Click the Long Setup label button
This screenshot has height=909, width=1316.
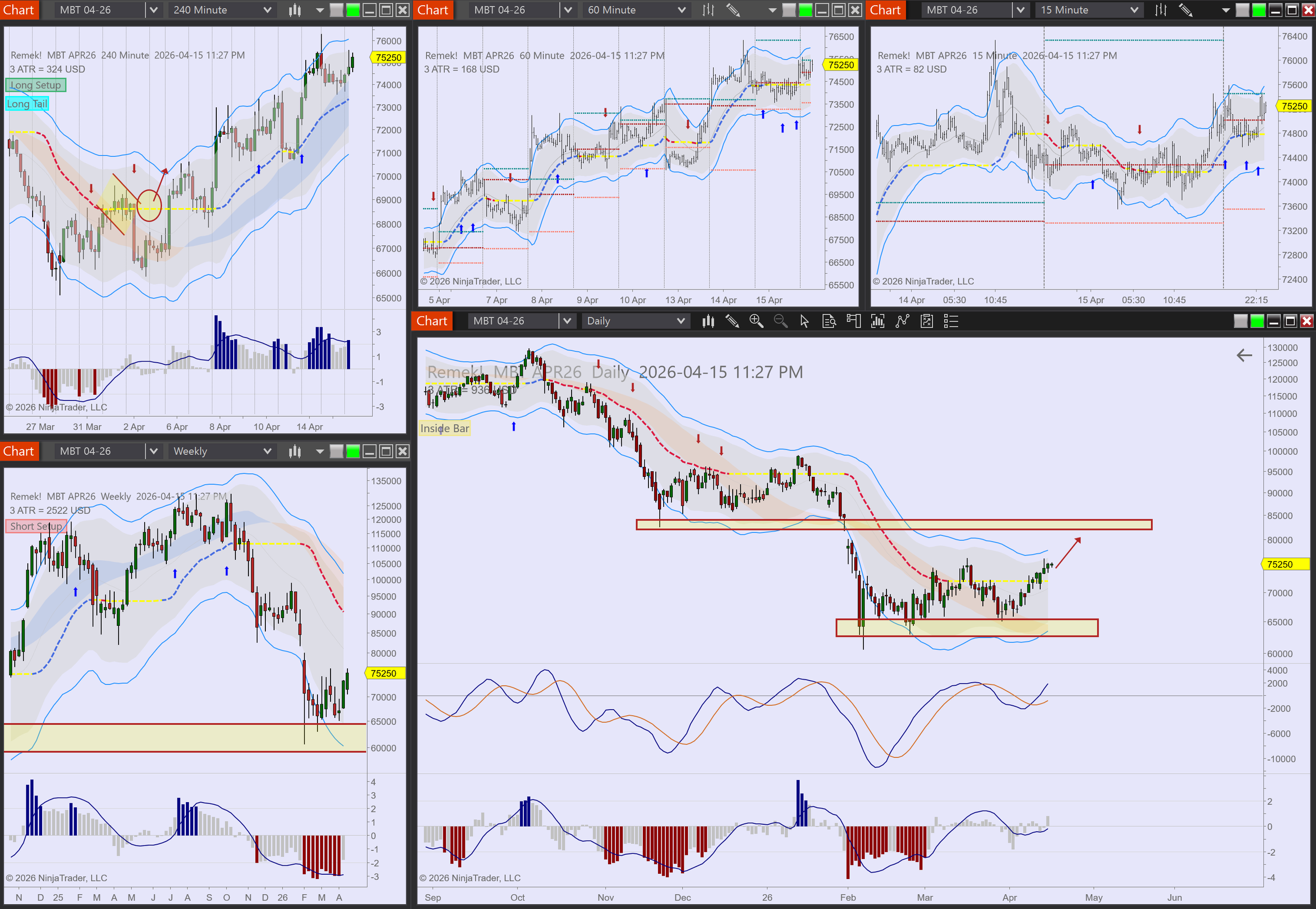point(35,85)
